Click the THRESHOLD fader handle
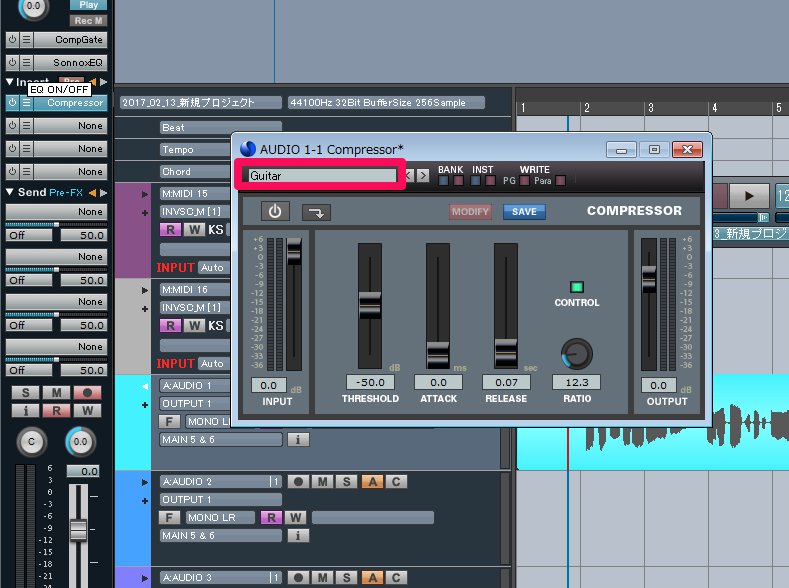 370,305
